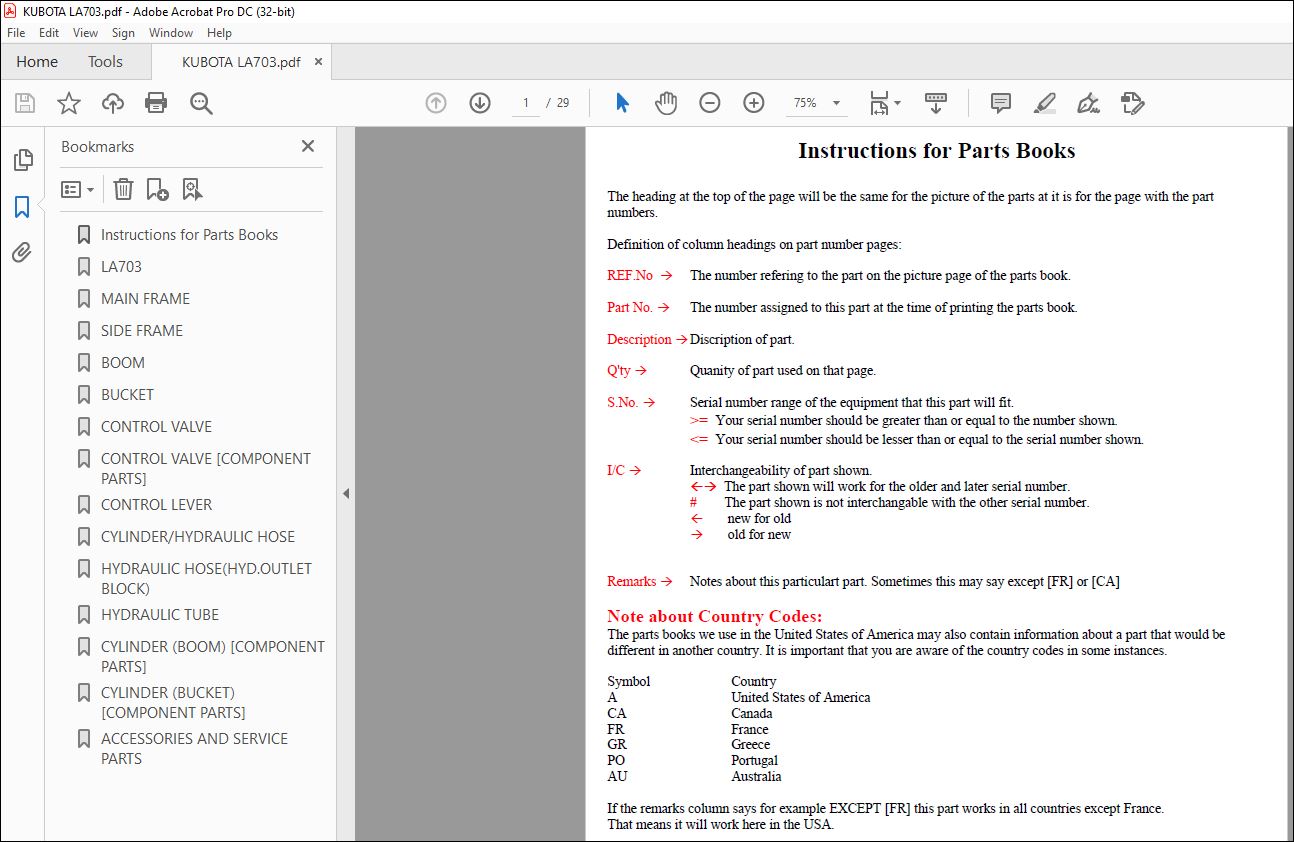1294x842 pixels.
Task: Go to the next page arrow
Action: [480, 103]
